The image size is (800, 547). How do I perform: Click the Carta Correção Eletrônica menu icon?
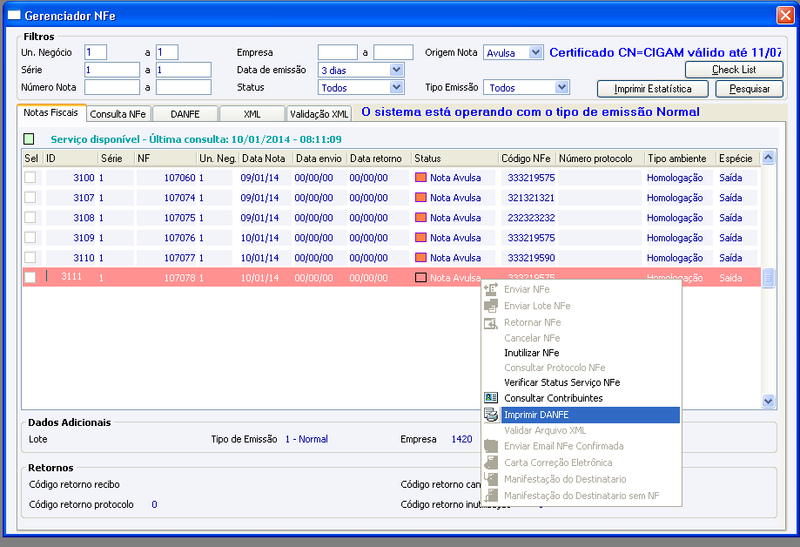click(491, 463)
